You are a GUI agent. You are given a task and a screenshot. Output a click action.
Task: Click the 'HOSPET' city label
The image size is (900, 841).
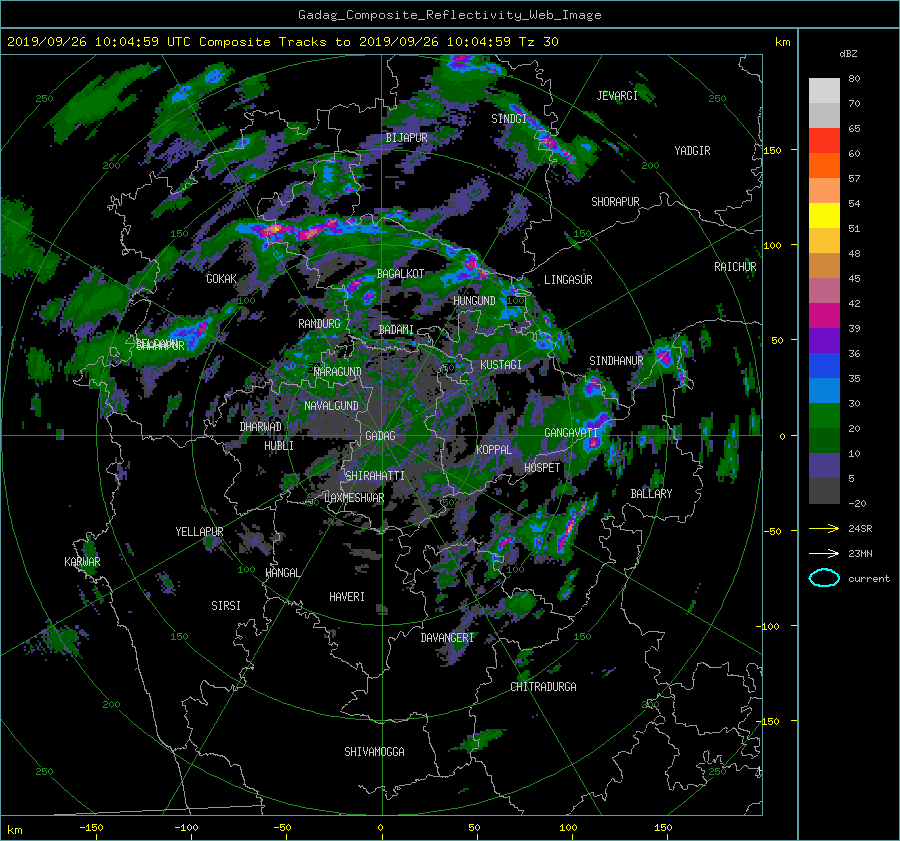(x=542, y=468)
